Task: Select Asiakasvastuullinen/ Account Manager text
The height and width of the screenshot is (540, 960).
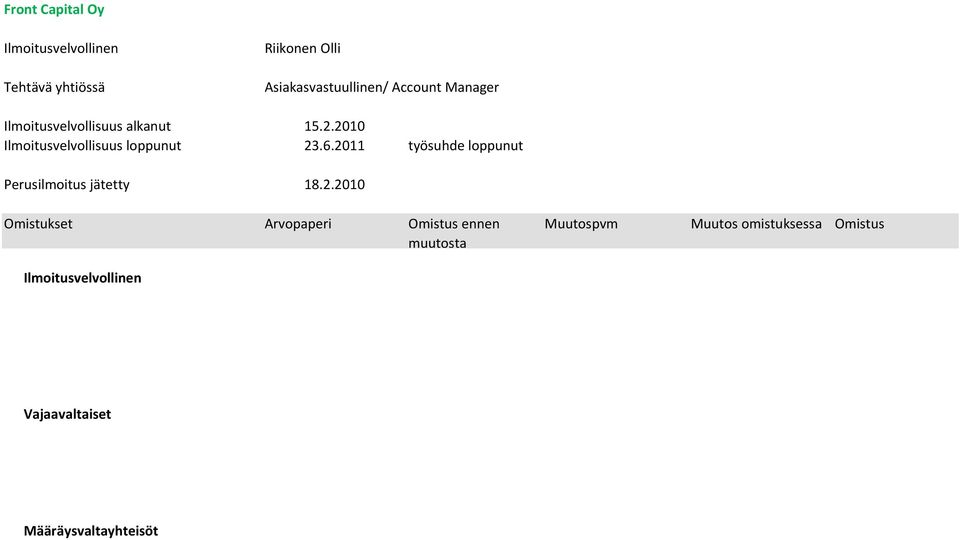Action: tap(381, 88)
